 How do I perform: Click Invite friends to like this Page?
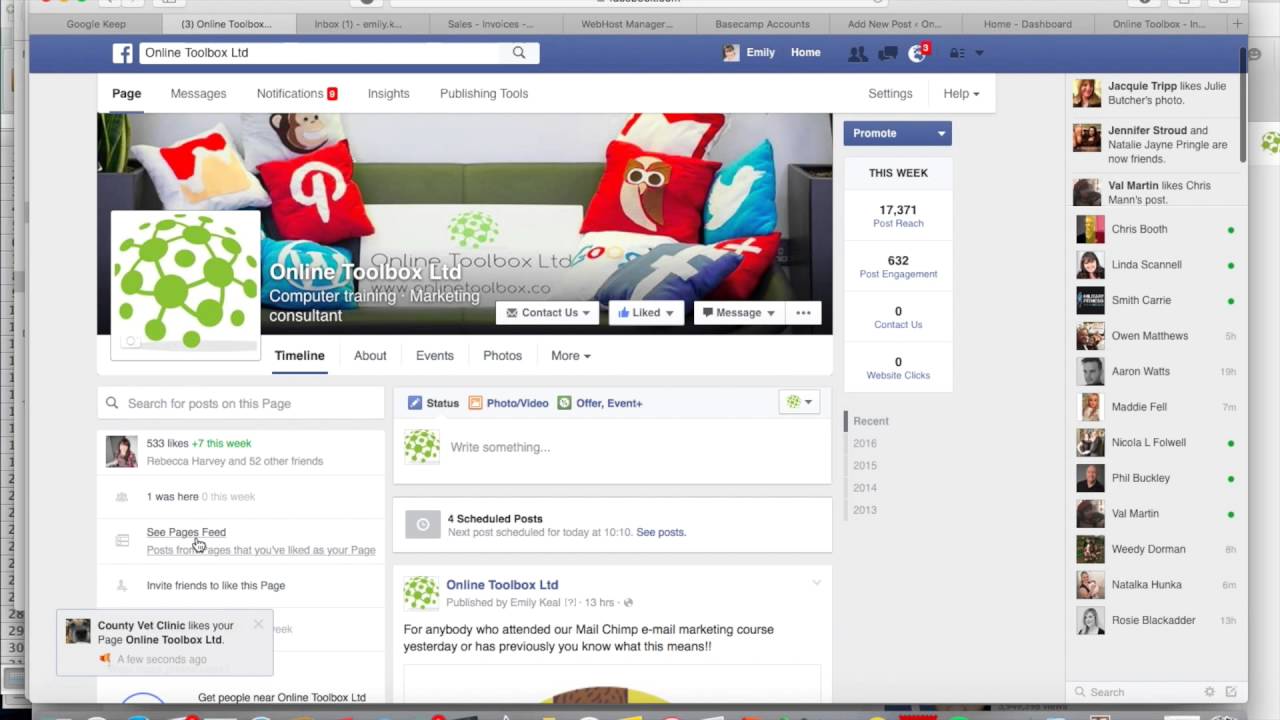pyautogui.click(x=216, y=586)
